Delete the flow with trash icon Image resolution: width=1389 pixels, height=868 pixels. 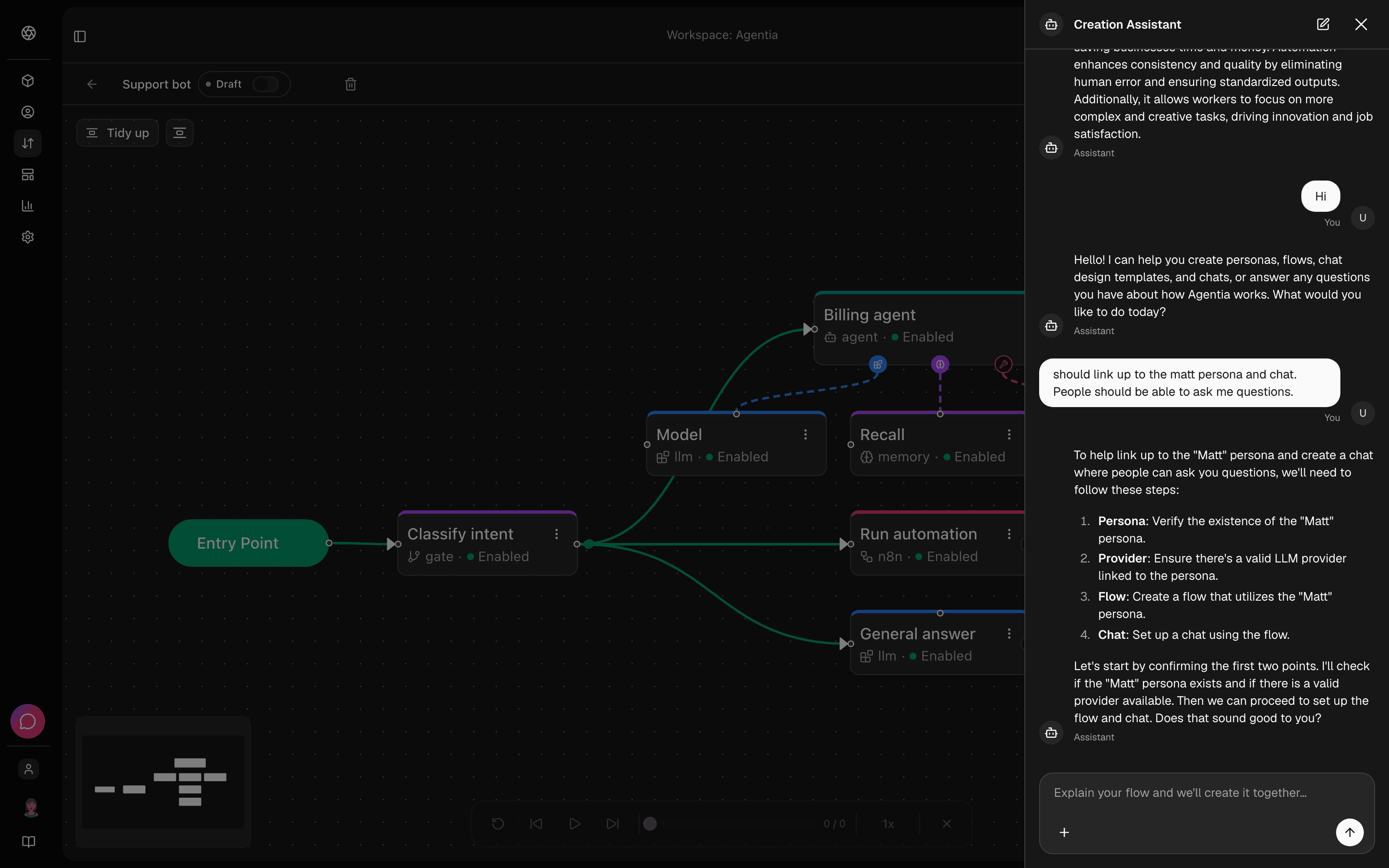[x=351, y=84]
